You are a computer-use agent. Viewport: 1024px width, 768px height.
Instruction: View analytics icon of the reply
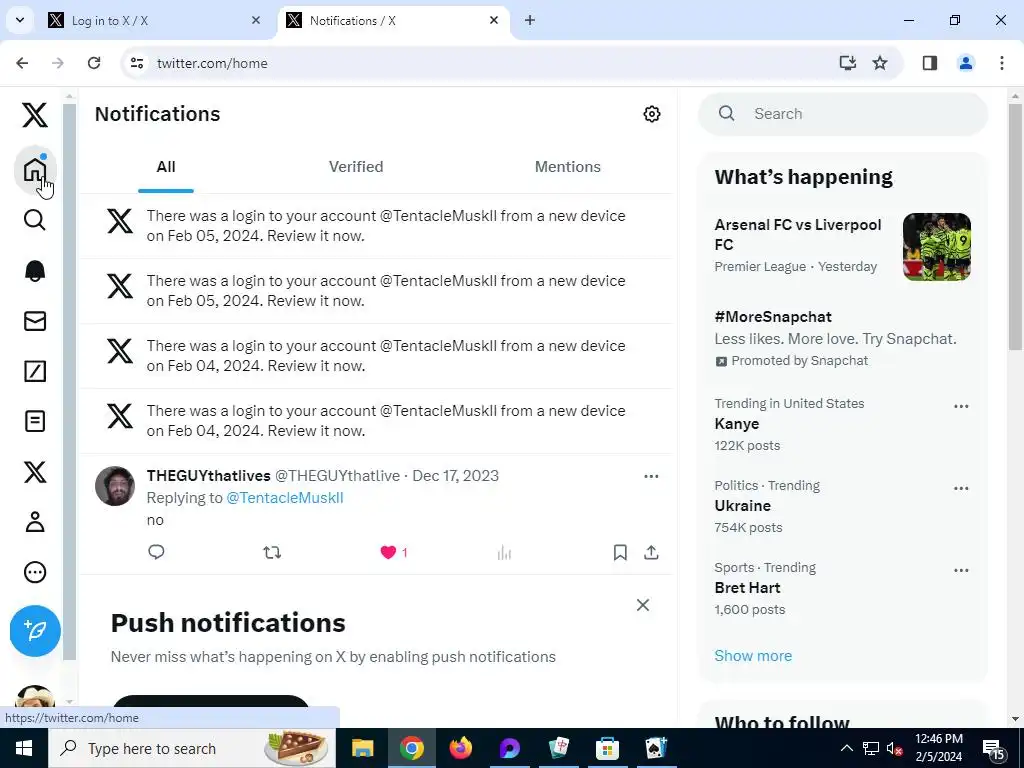(504, 552)
